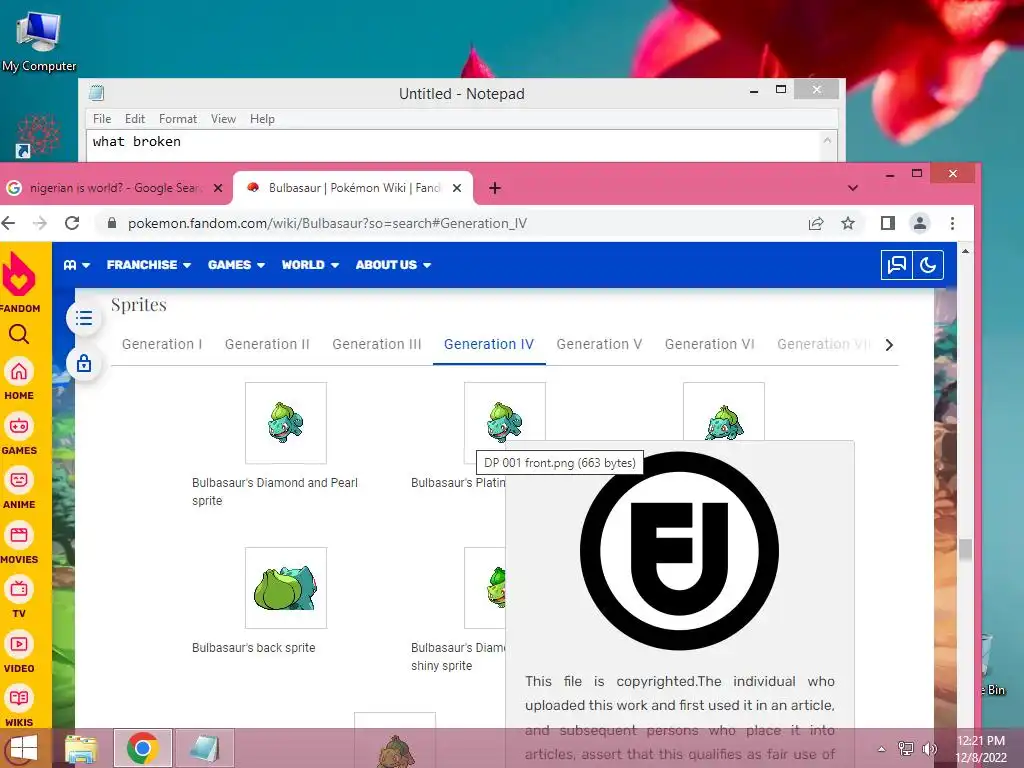Select Generation V sprites tab

[x=600, y=344]
